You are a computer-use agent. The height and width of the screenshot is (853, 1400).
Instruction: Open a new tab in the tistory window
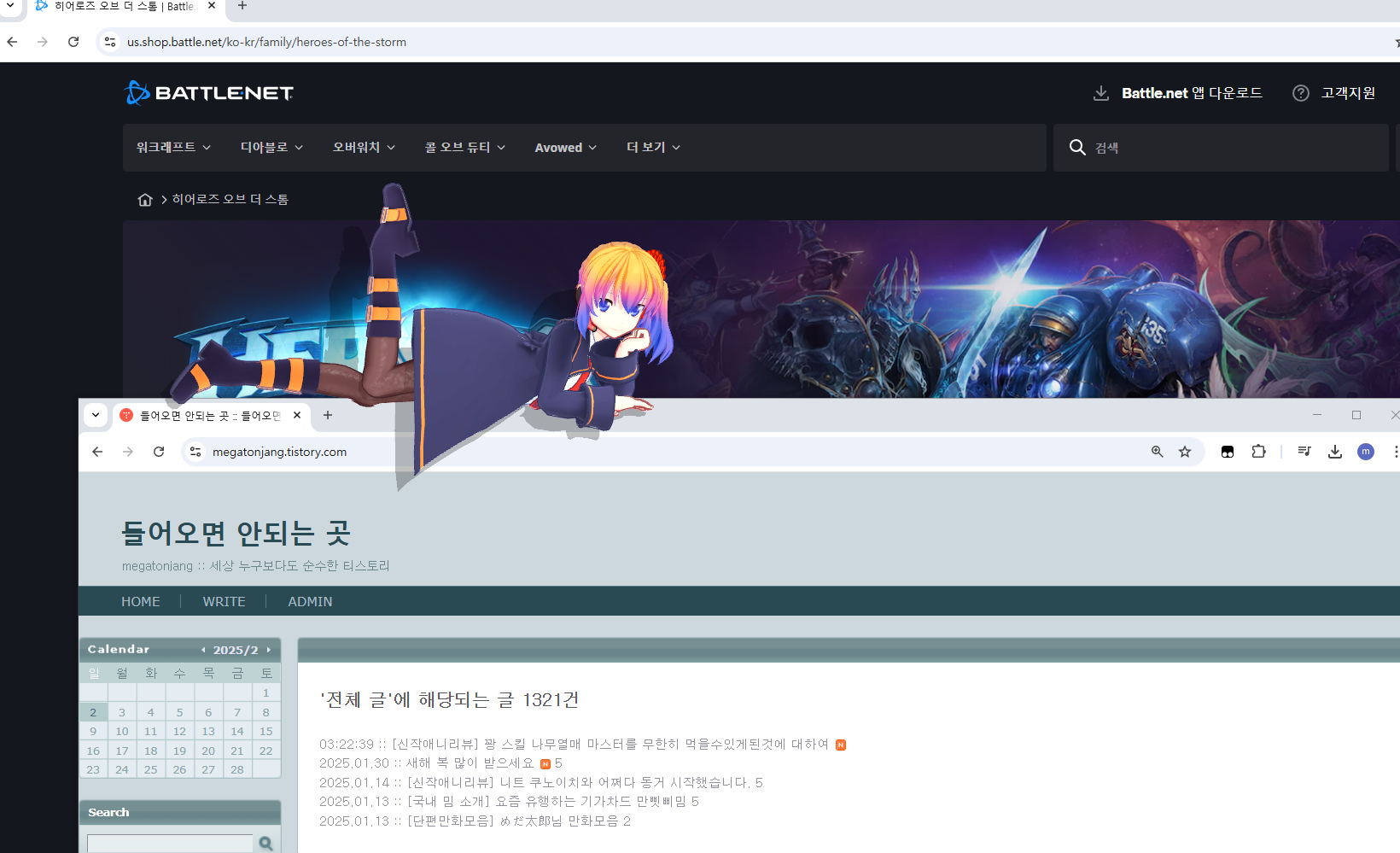click(x=328, y=415)
